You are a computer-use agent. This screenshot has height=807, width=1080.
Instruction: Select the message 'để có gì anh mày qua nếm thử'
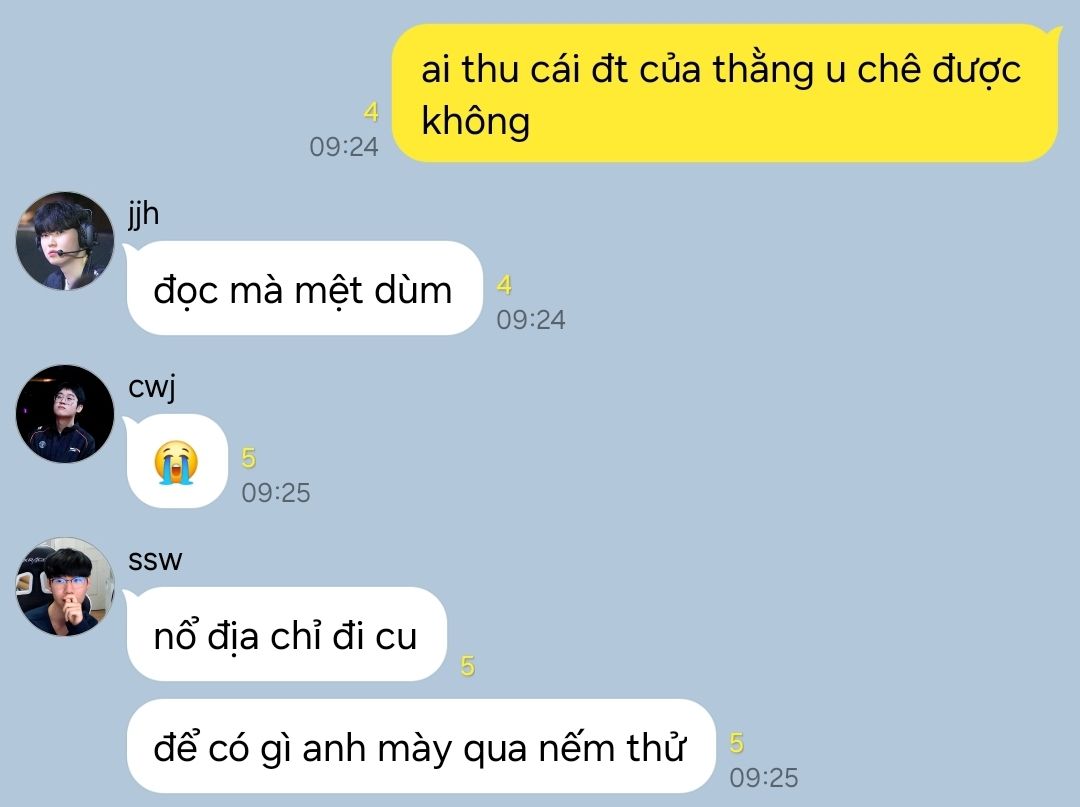click(x=421, y=746)
